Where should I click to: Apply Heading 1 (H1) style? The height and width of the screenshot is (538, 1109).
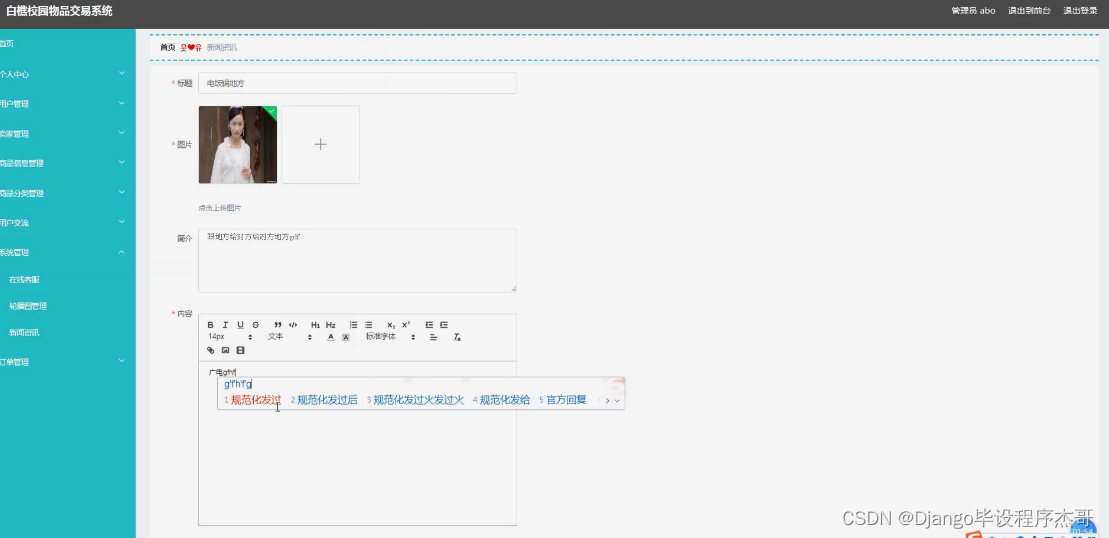pos(315,325)
